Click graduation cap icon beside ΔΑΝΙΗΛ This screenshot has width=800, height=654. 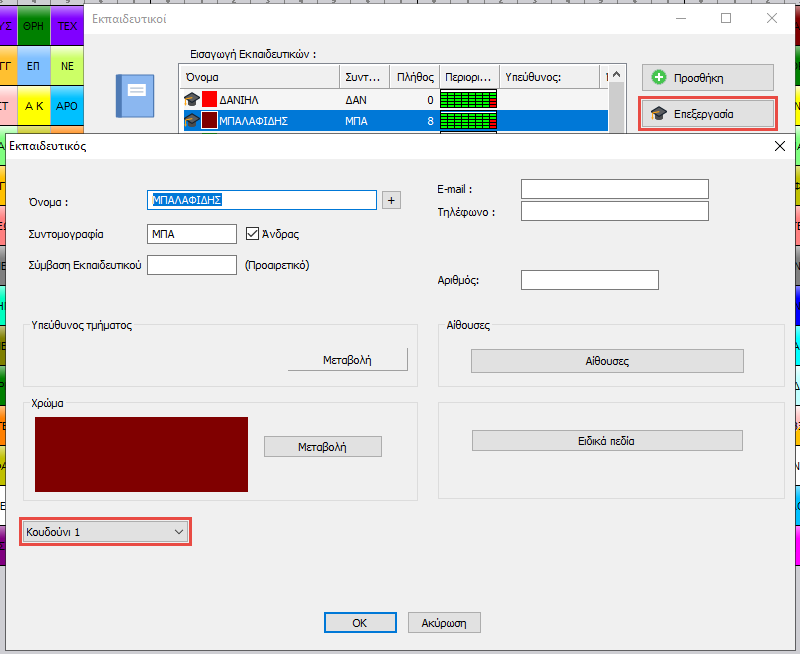tap(191, 99)
